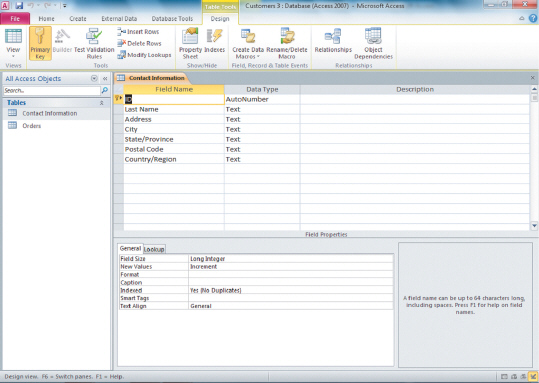Viewport: 539px width, 383px height.
Task: Open the Help question mark icon
Action: coord(533,18)
